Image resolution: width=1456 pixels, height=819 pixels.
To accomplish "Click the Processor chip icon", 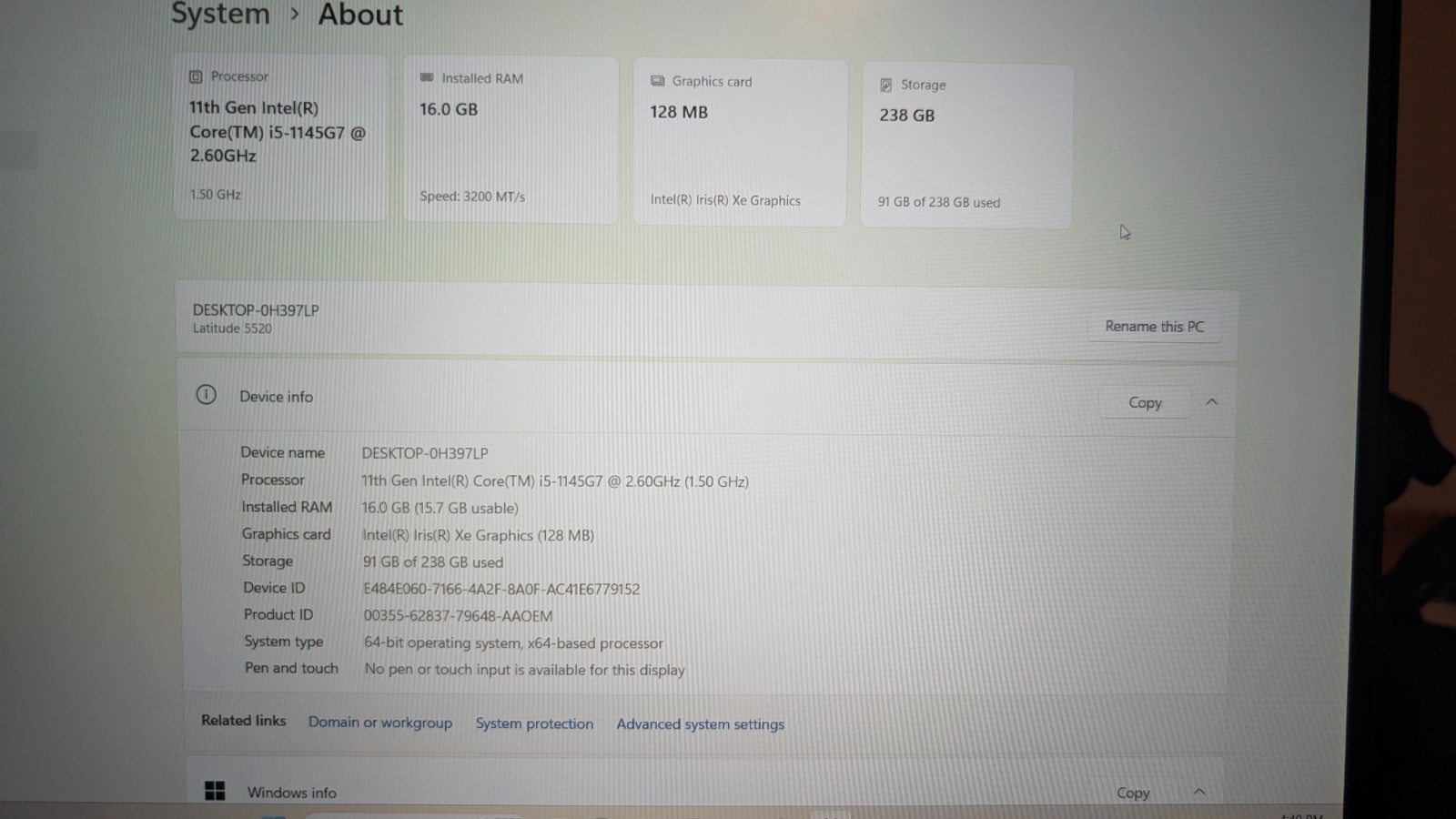I will tap(196, 76).
